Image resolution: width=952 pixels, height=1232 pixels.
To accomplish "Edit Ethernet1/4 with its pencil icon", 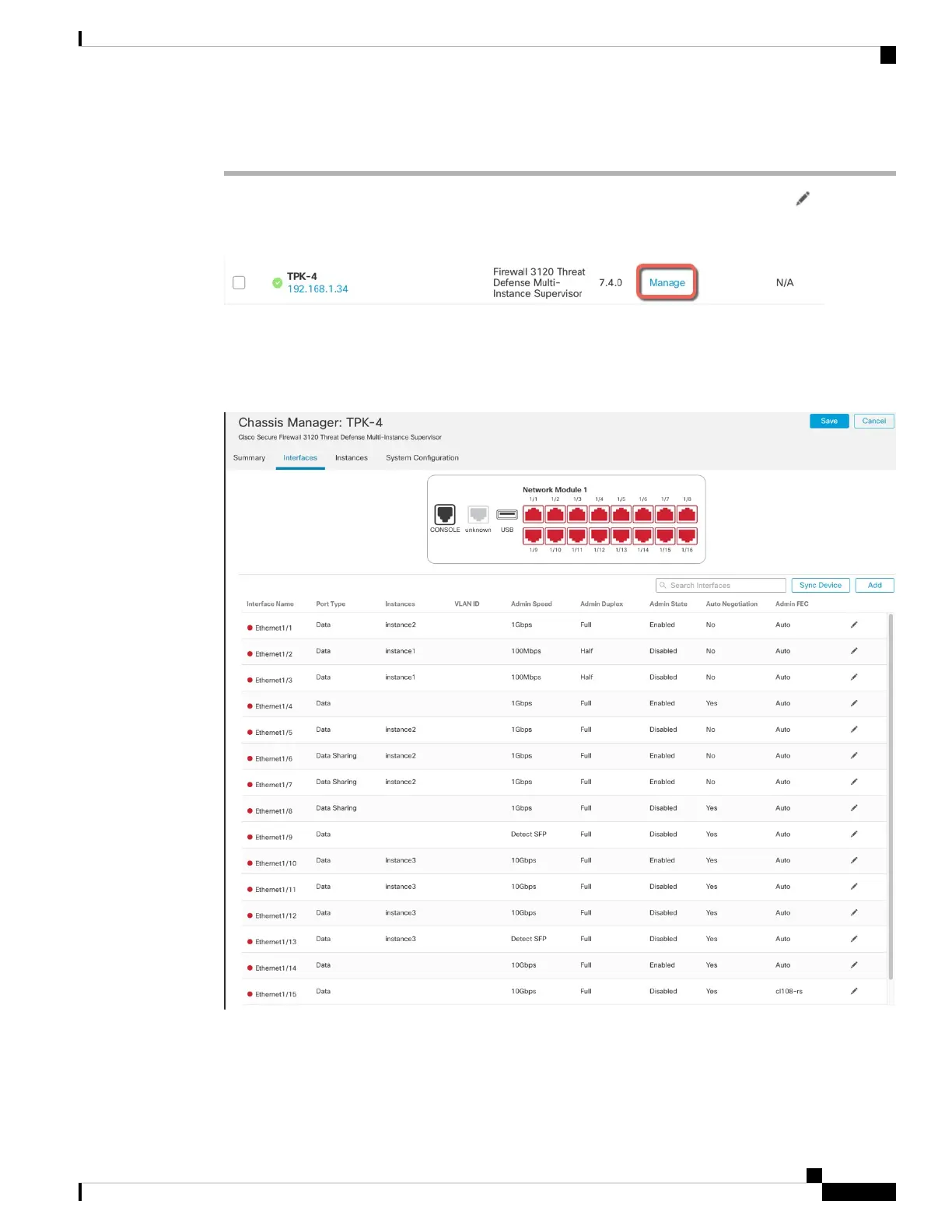I will coord(854,703).
